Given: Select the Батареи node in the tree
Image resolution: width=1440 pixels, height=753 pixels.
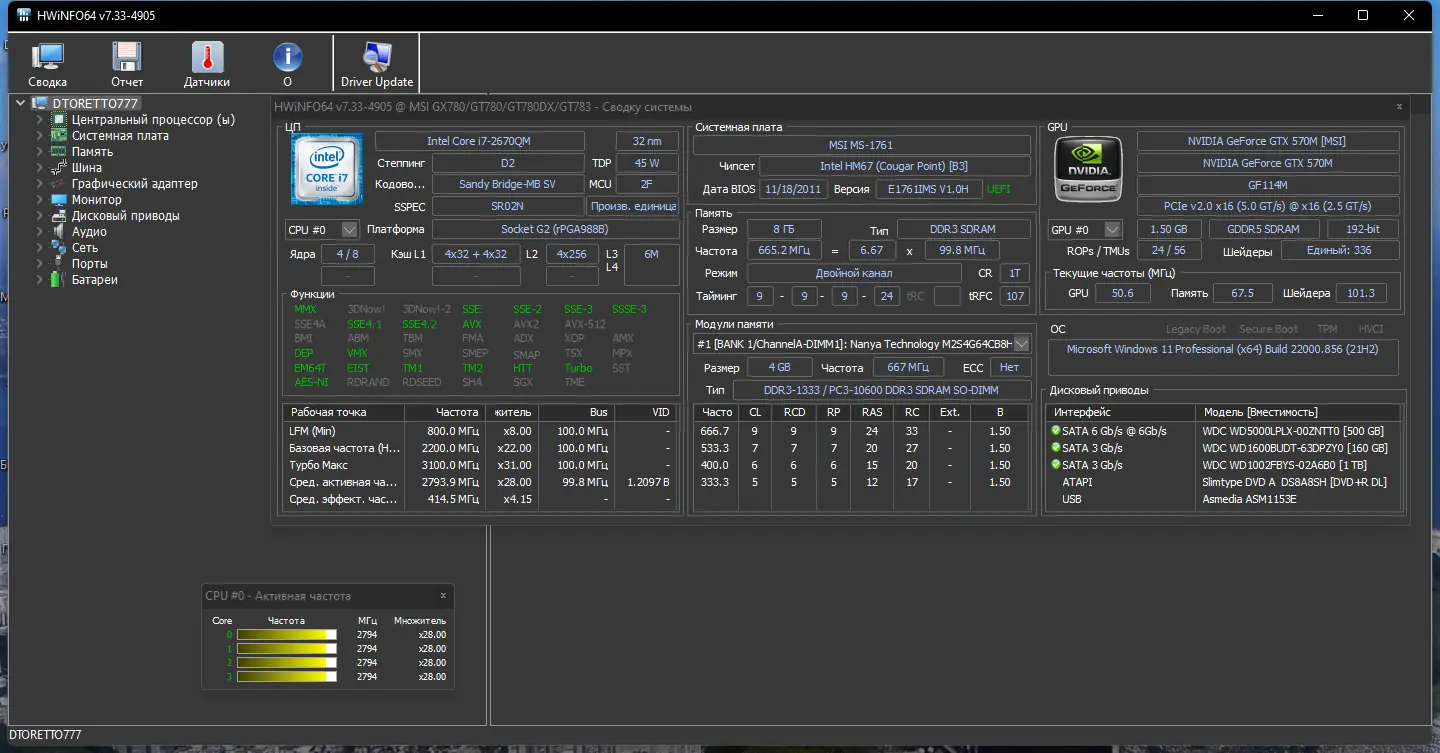Looking at the screenshot, I should click(x=94, y=280).
